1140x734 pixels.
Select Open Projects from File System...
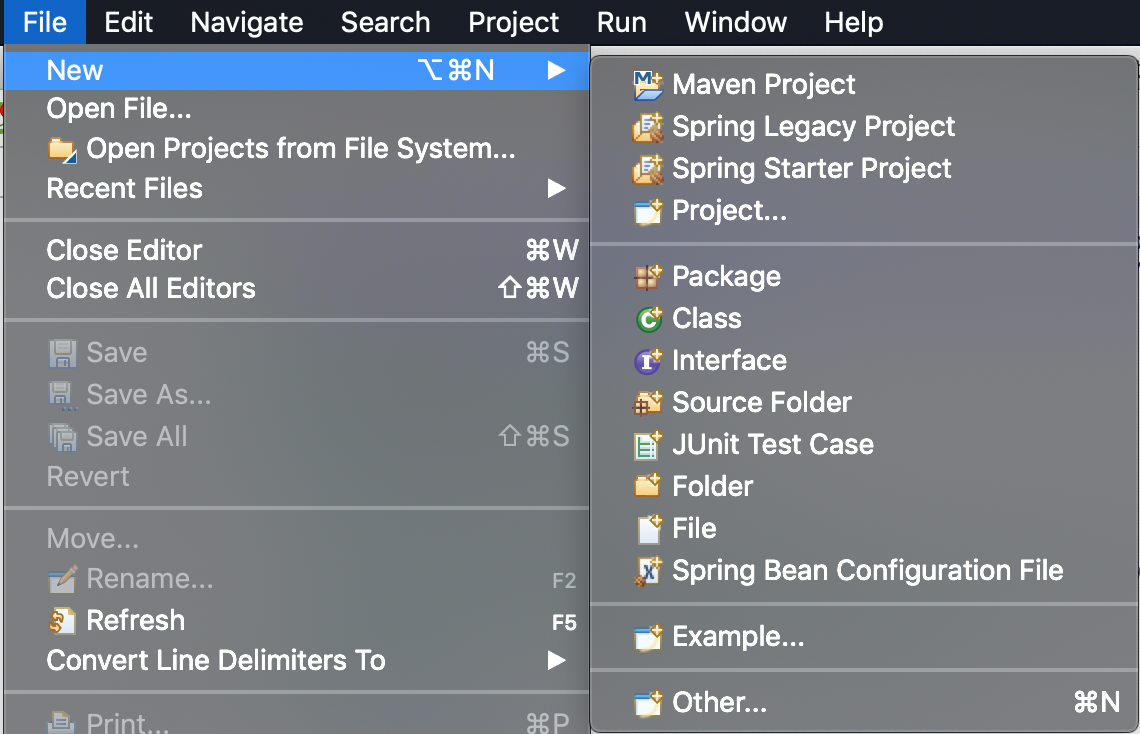[297, 149]
